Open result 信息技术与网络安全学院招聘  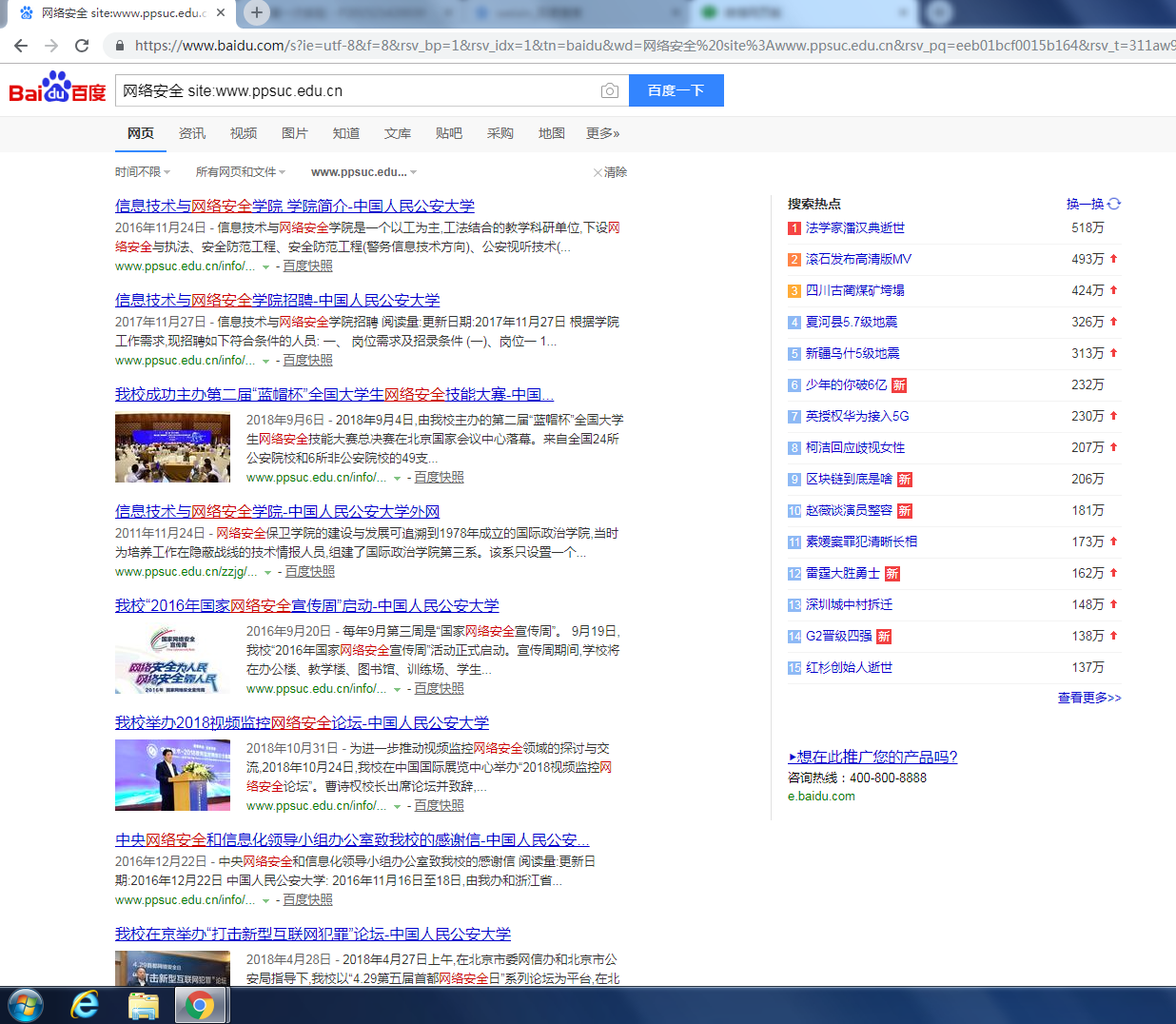278,300
